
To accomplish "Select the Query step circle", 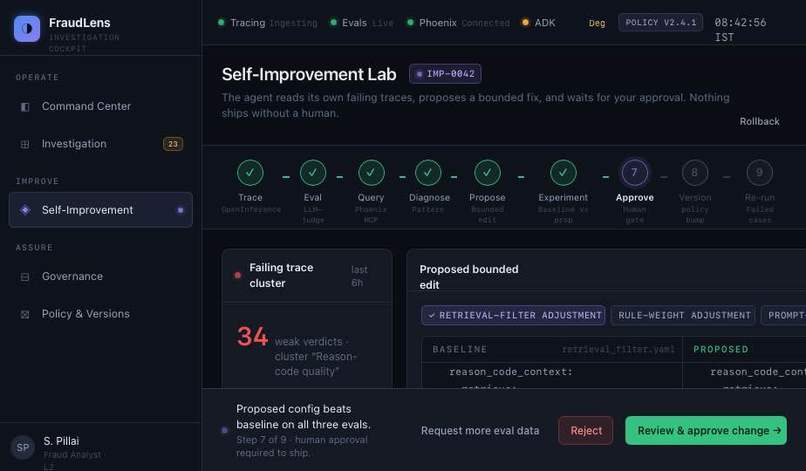I will click(x=371, y=173).
